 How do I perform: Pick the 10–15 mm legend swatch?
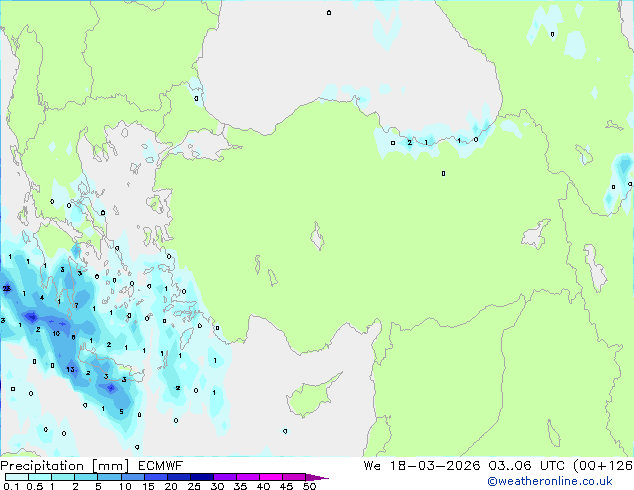(133, 477)
